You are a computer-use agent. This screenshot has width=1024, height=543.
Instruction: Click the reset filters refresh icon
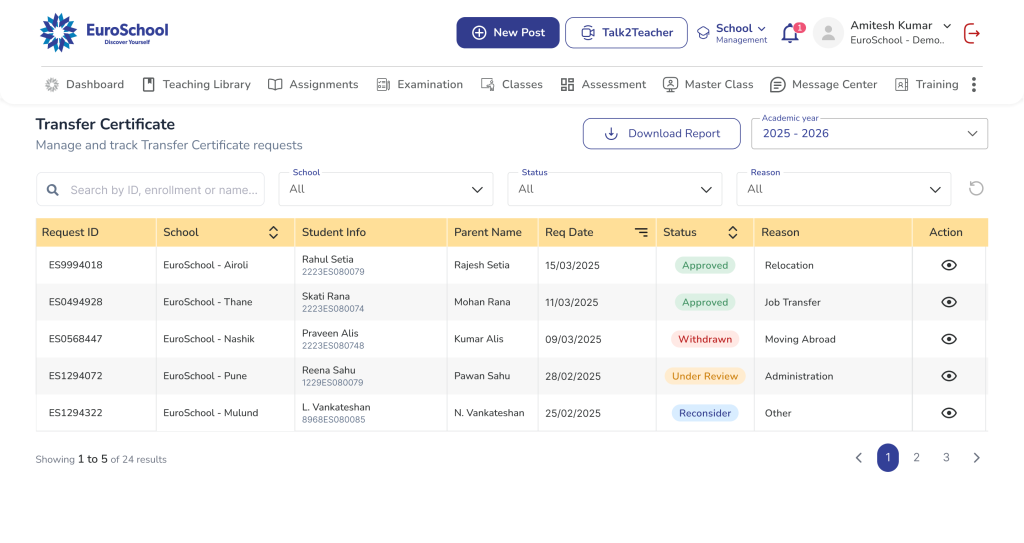click(976, 189)
